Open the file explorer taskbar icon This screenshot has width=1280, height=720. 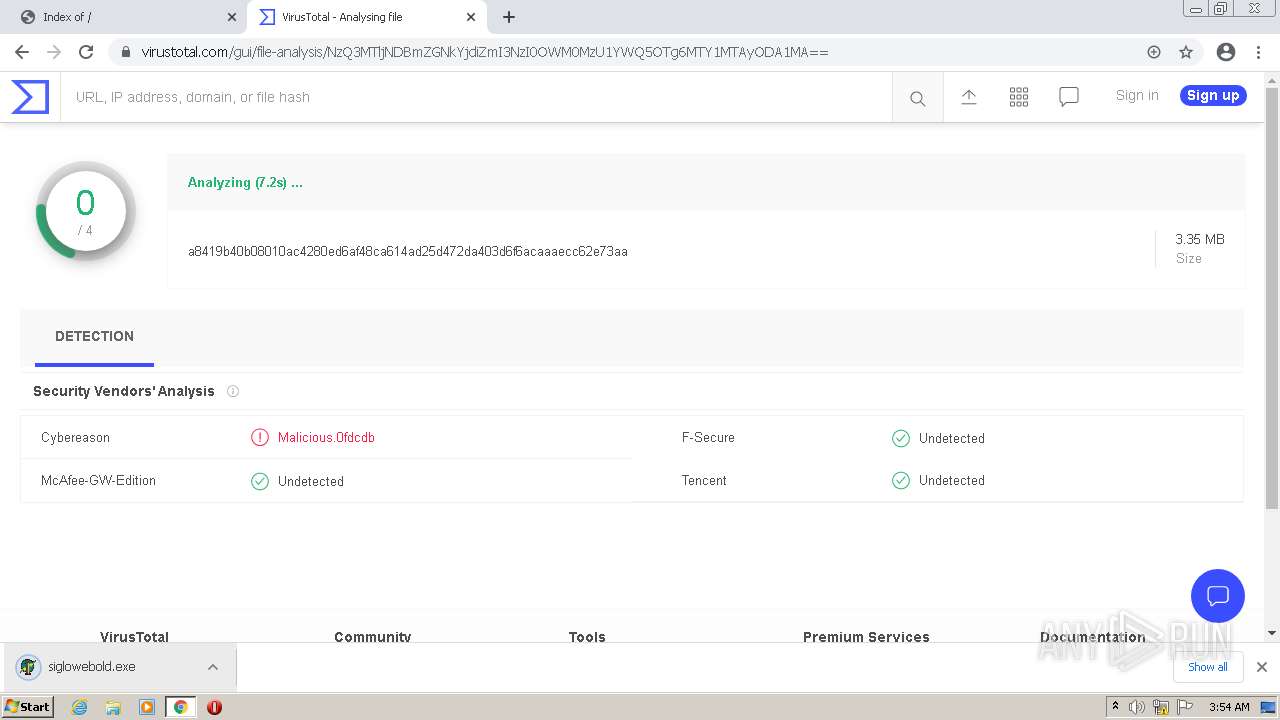coord(113,707)
